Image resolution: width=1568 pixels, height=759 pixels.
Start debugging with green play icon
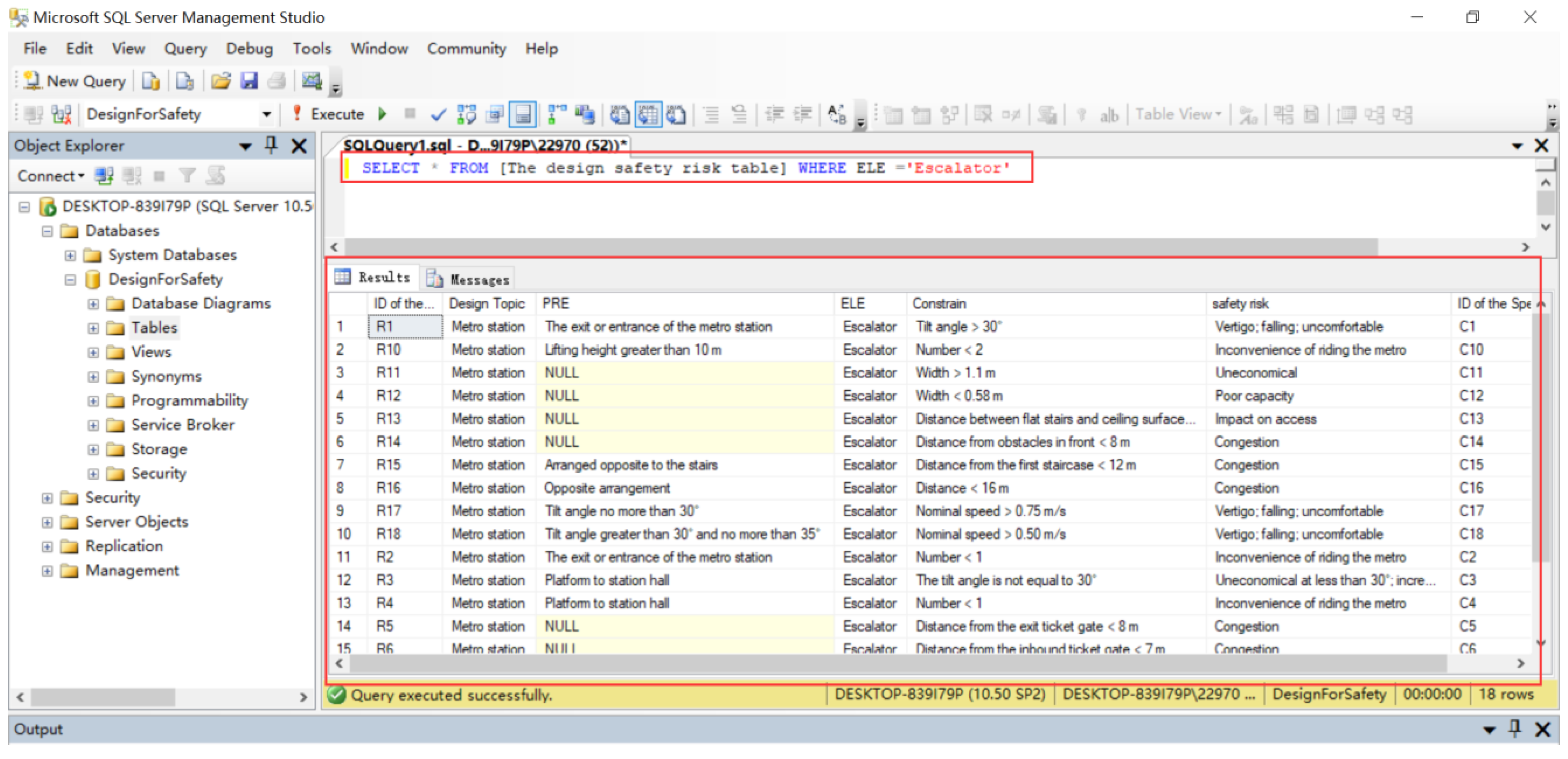point(383,114)
